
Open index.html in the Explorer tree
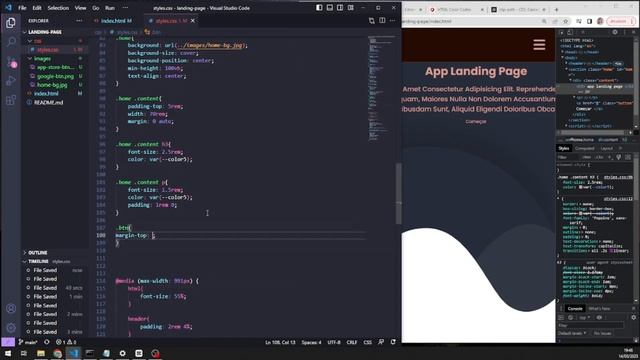(55, 94)
